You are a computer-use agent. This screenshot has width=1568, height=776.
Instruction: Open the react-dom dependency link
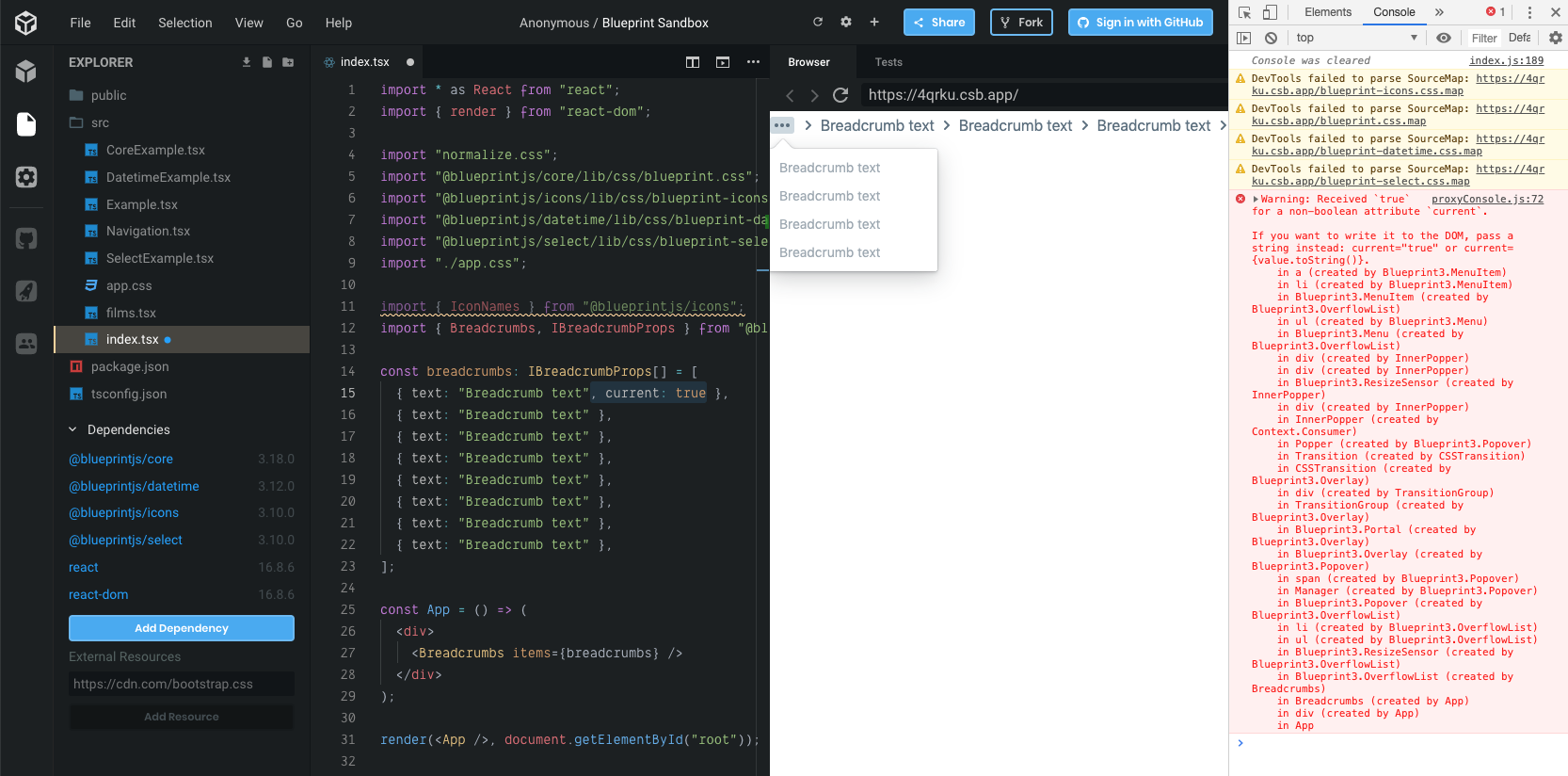click(99, 594)
